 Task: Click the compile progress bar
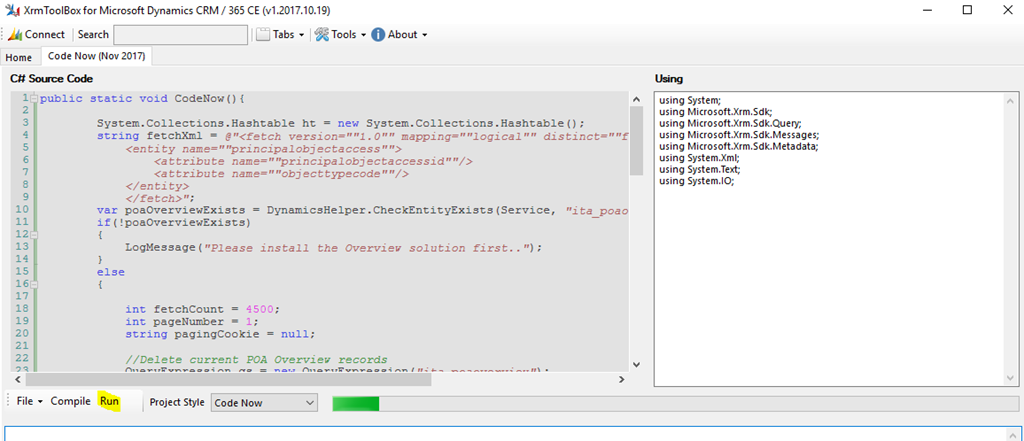point(675,404)
